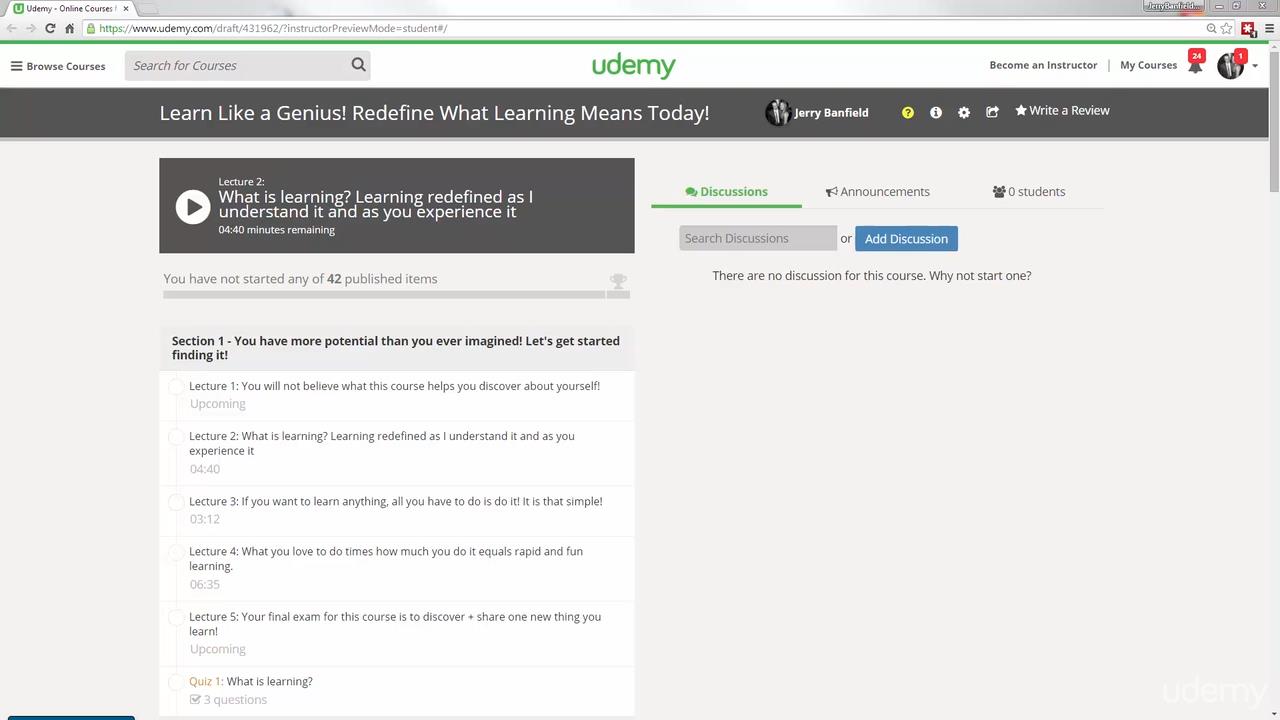The image size is (1280, 720).
Task: Open the user profile avatar menu
Action: (x=1231, y=65)
